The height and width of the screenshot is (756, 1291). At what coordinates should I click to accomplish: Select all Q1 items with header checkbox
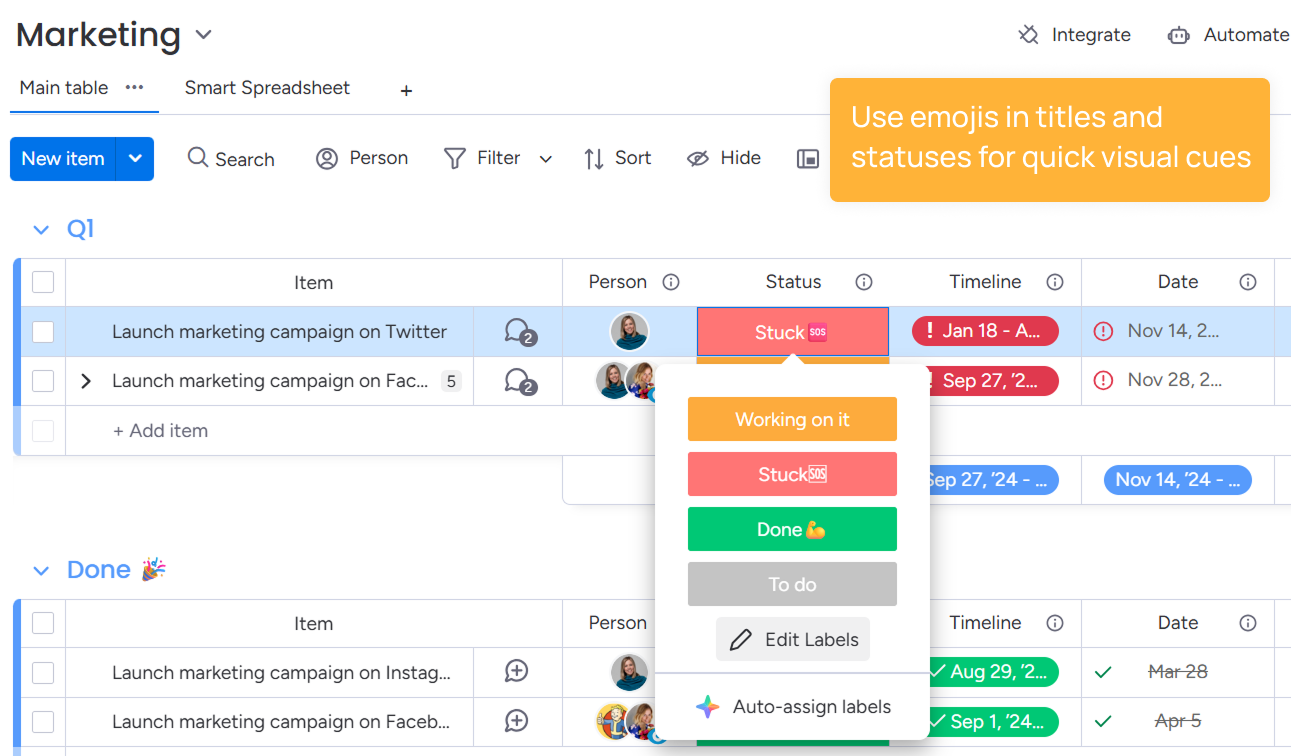coord(43,282)
